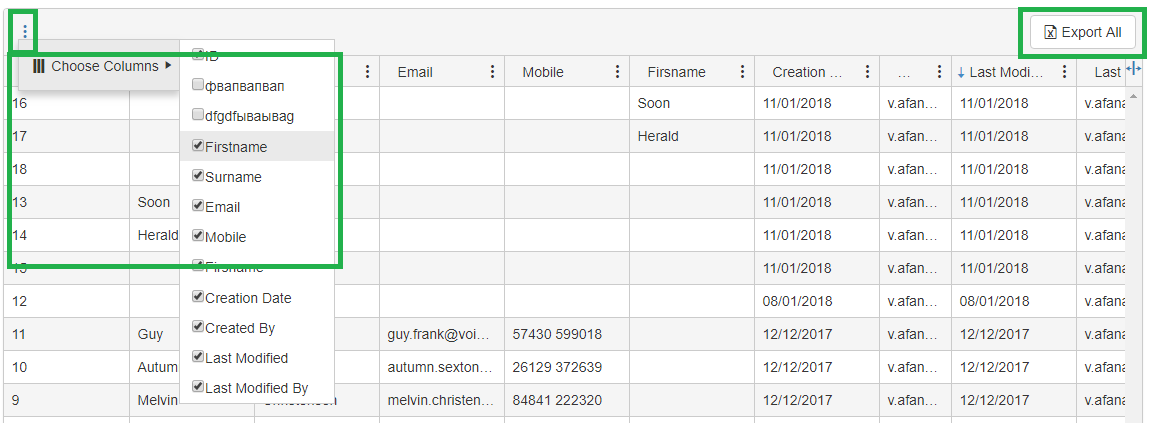Open the grid menu three-dot icon
Viewport: 1159px width, 423px height.
pos(25,32)
